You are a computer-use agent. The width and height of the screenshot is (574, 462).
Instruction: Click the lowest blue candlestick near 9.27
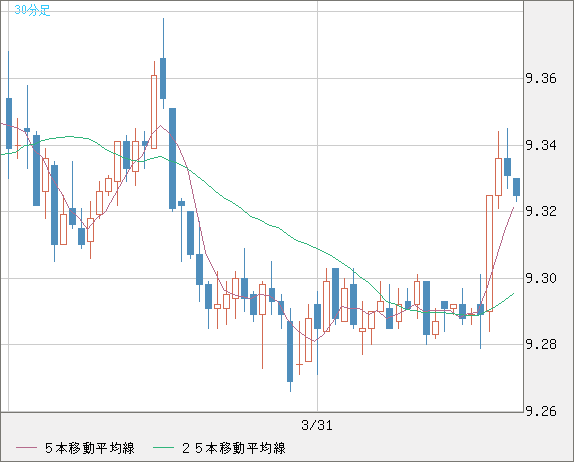[x=290, y=351]
